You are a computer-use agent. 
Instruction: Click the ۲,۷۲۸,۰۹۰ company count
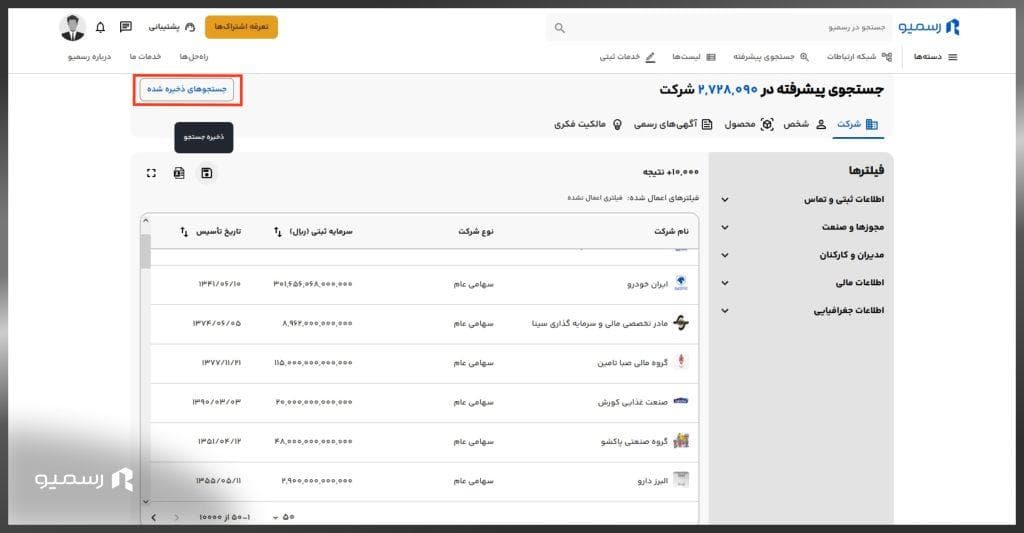click(728, 89)
